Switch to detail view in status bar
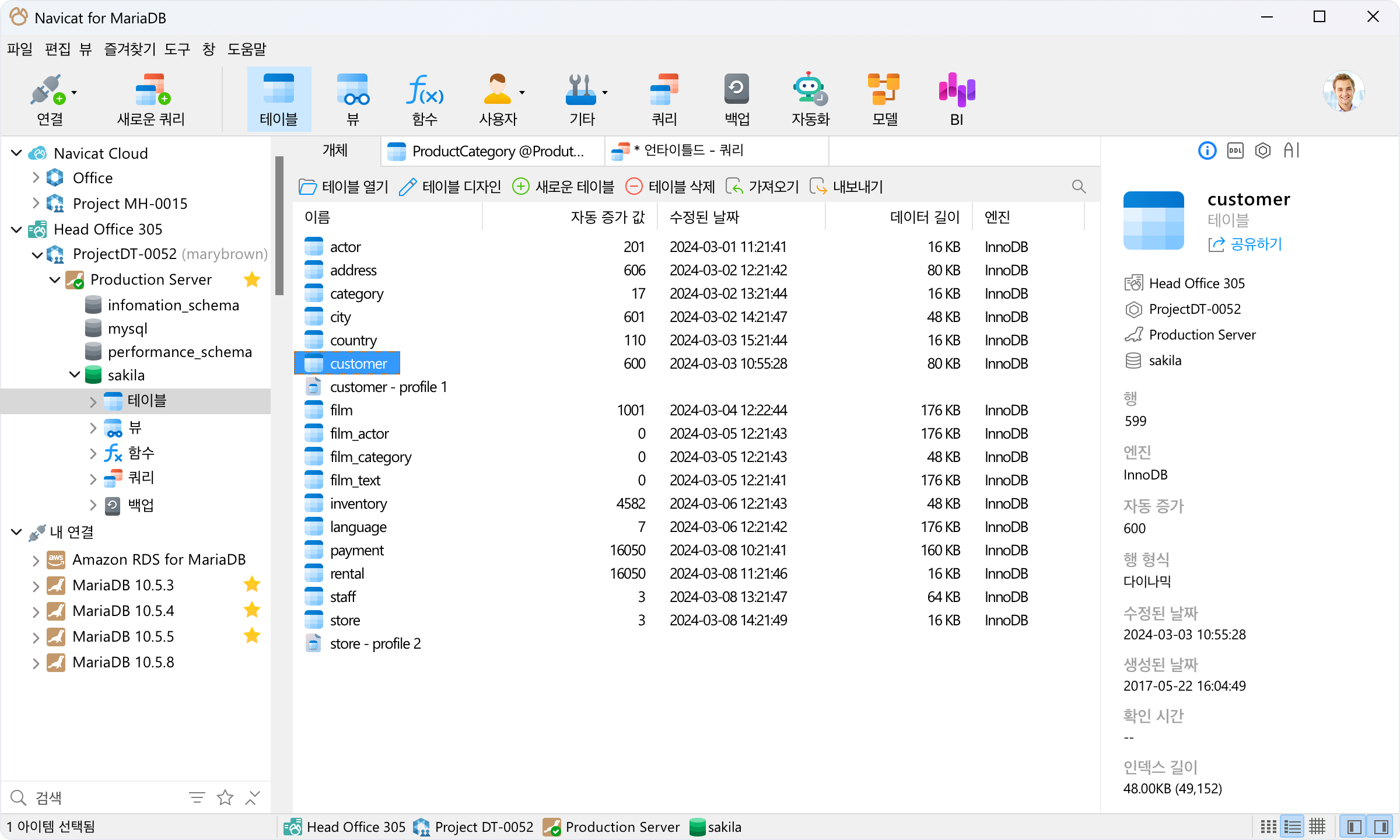Screen dimensions: 1400x840 point(1317,827)
